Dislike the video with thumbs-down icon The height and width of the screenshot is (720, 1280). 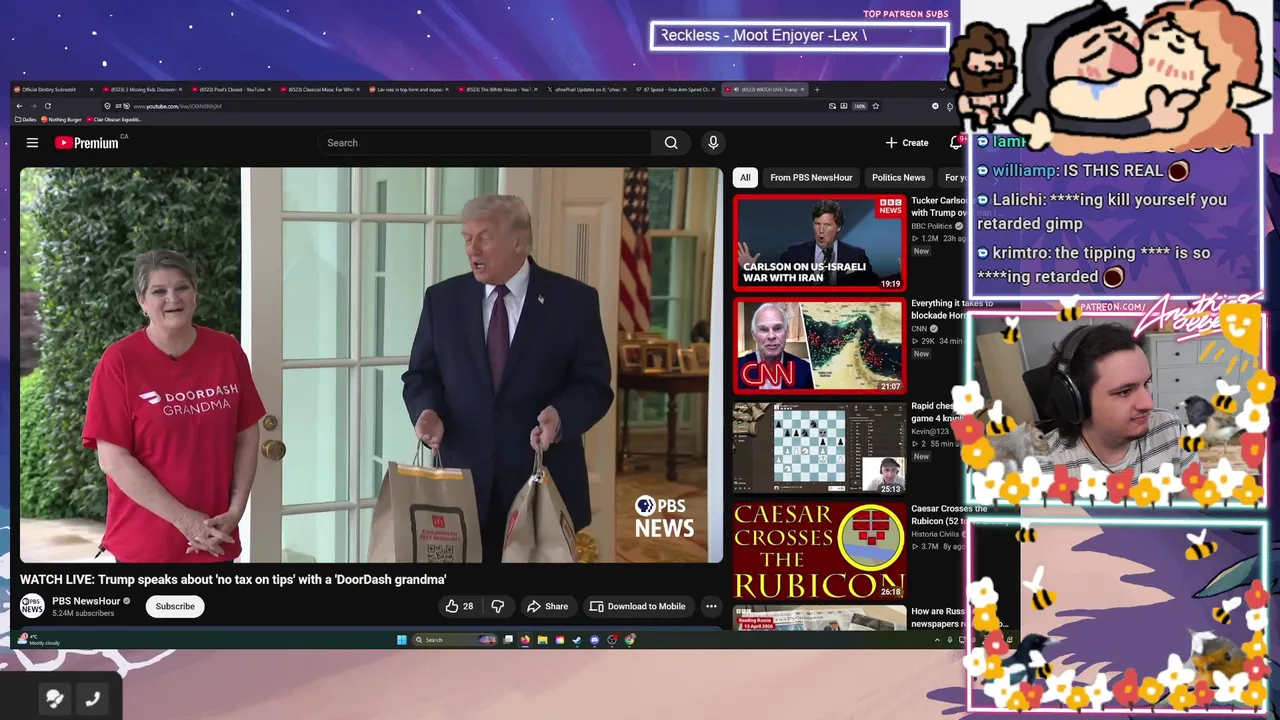point(497,606)
